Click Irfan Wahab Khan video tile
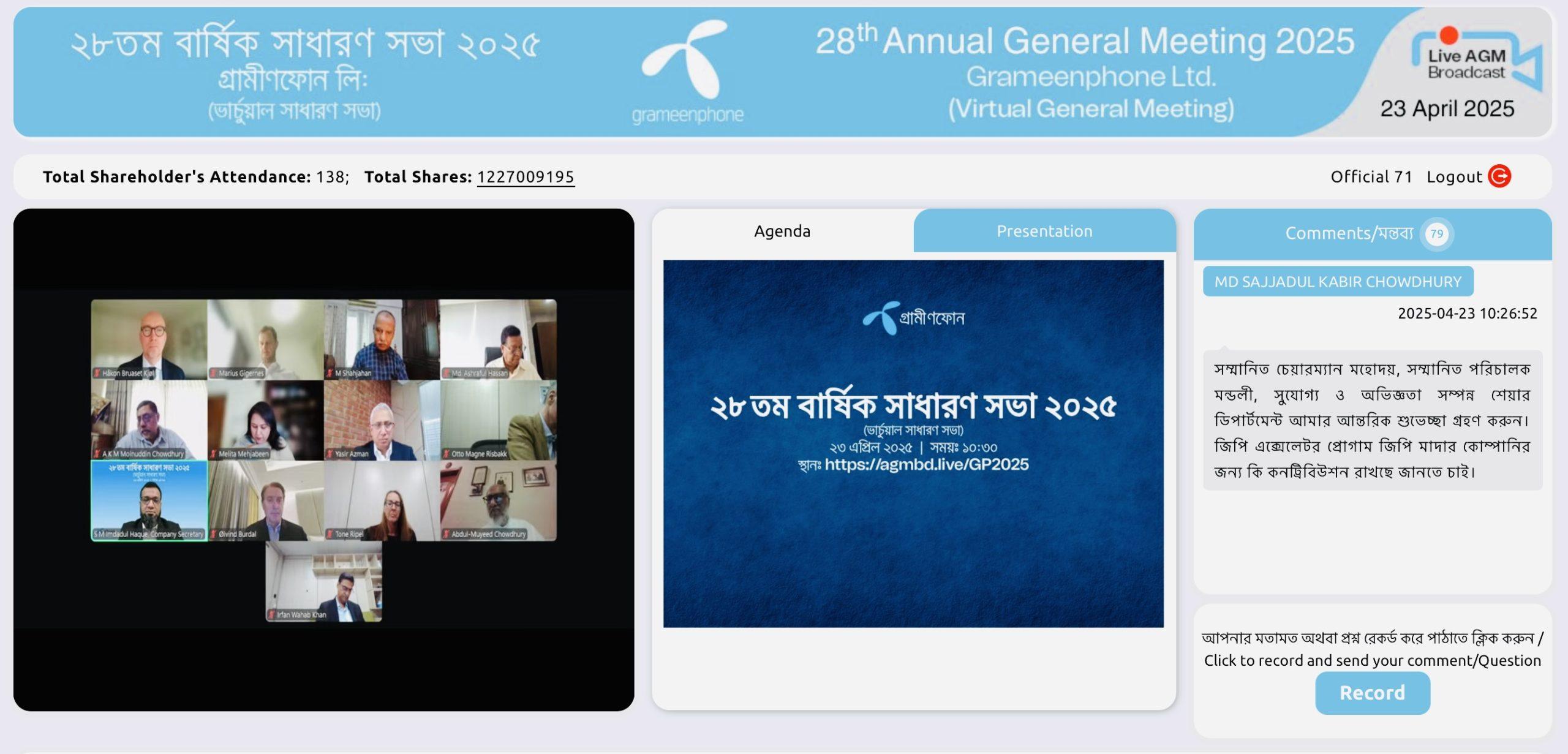Image resolution: width=1568 pixels, height=754 pixels. point(323,581)
